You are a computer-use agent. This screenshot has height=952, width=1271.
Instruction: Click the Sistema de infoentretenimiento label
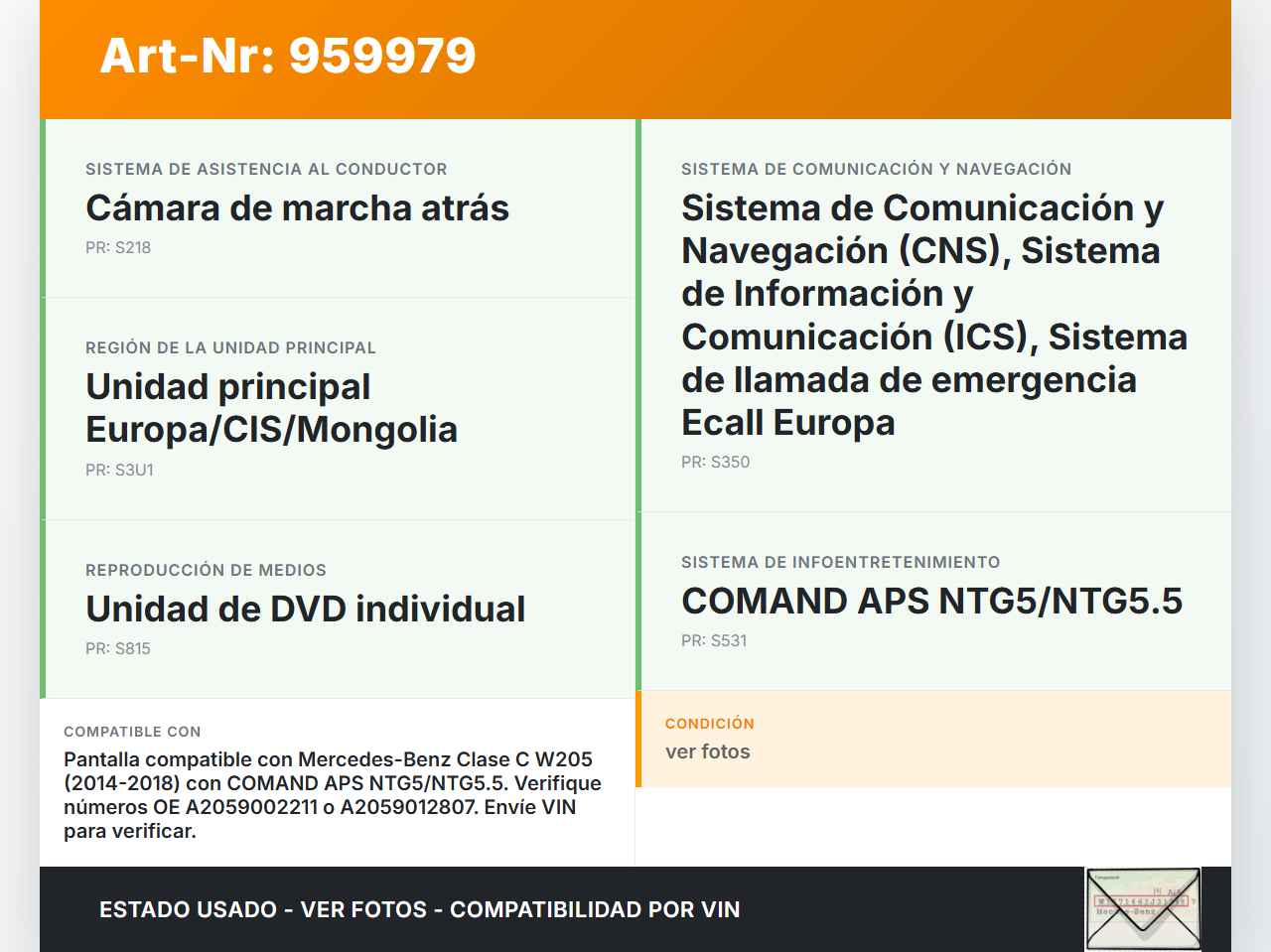pyautogui.click(x=840, y=562)
